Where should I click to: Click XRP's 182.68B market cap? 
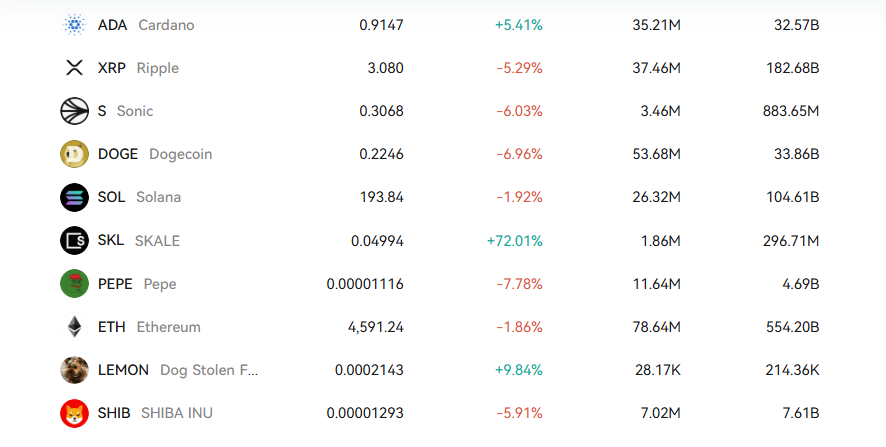790,68
